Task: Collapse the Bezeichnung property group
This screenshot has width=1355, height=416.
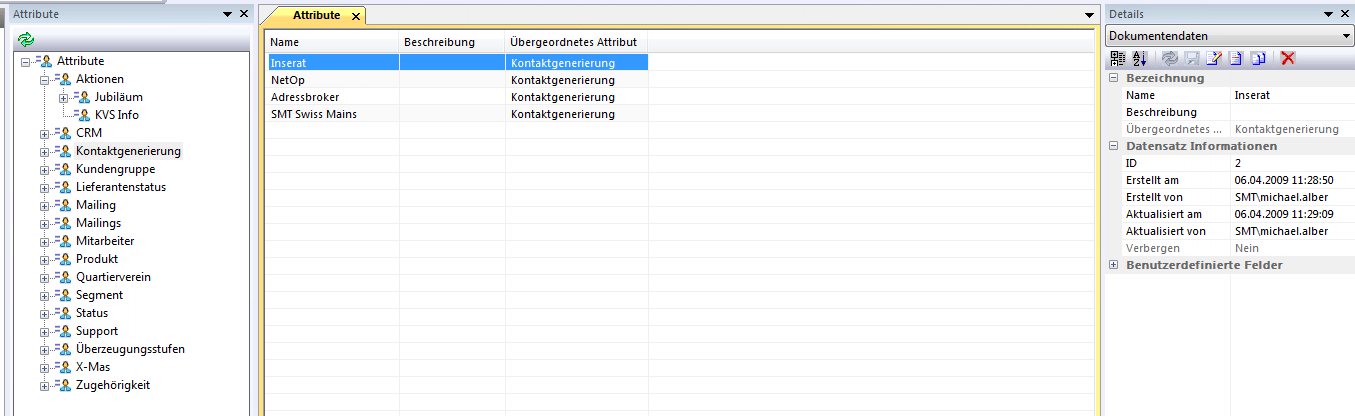Action: point(1114,78)
